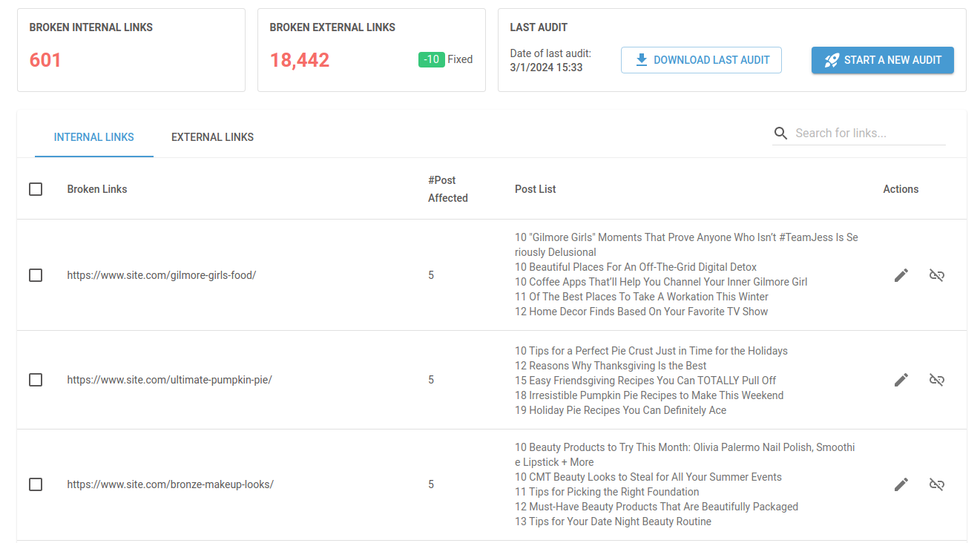980x543 pixels.
Task: Click unlink icon for gilmore-girls-food row
Action: click(937, 275)
